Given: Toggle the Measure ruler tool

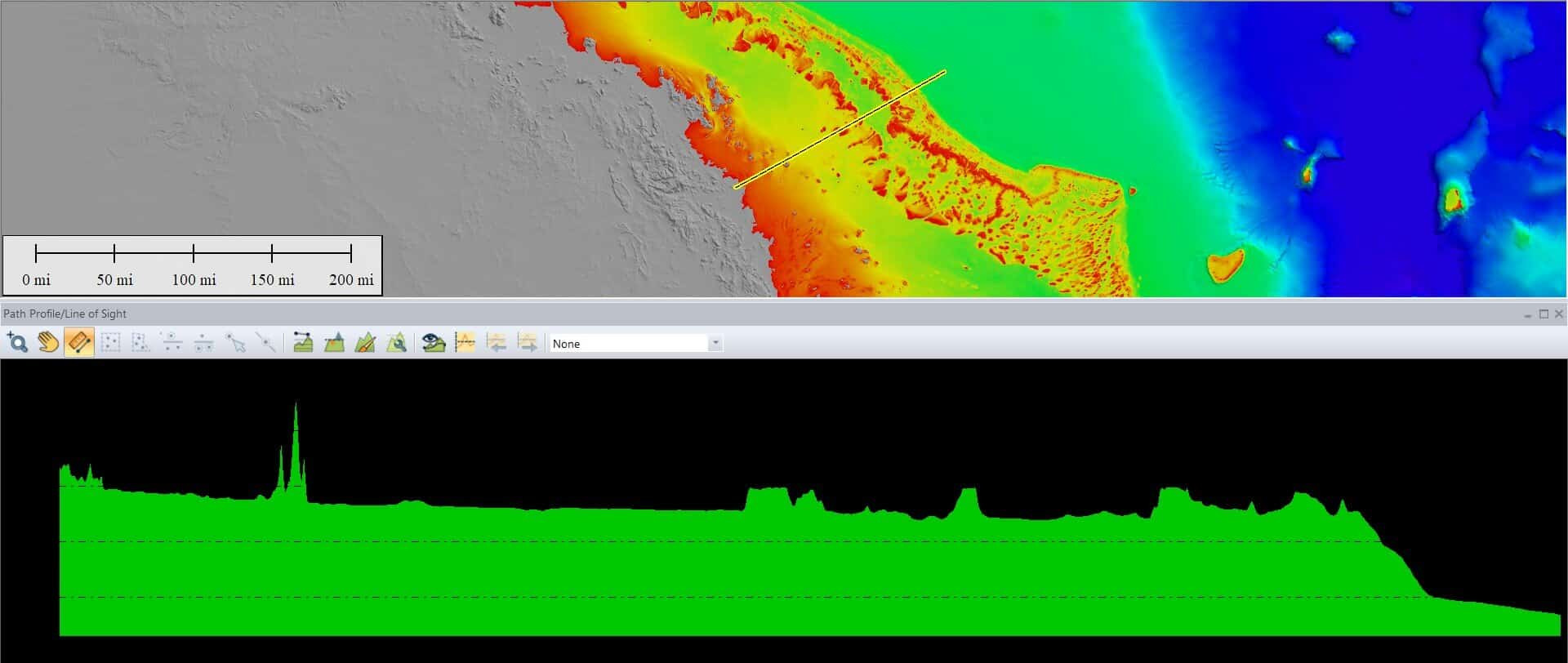Looking at the screenshot, I should click(x=79, y=343).
